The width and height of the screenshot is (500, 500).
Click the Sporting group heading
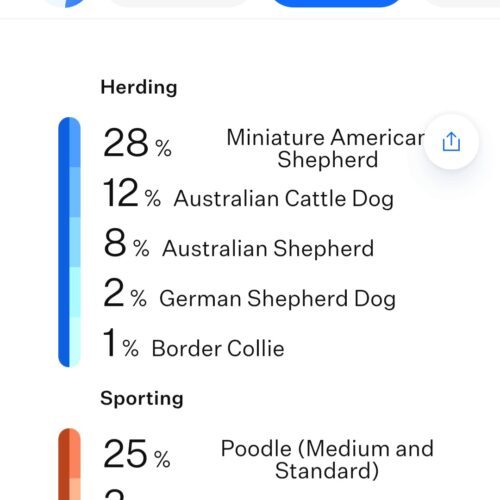point(142,398)
